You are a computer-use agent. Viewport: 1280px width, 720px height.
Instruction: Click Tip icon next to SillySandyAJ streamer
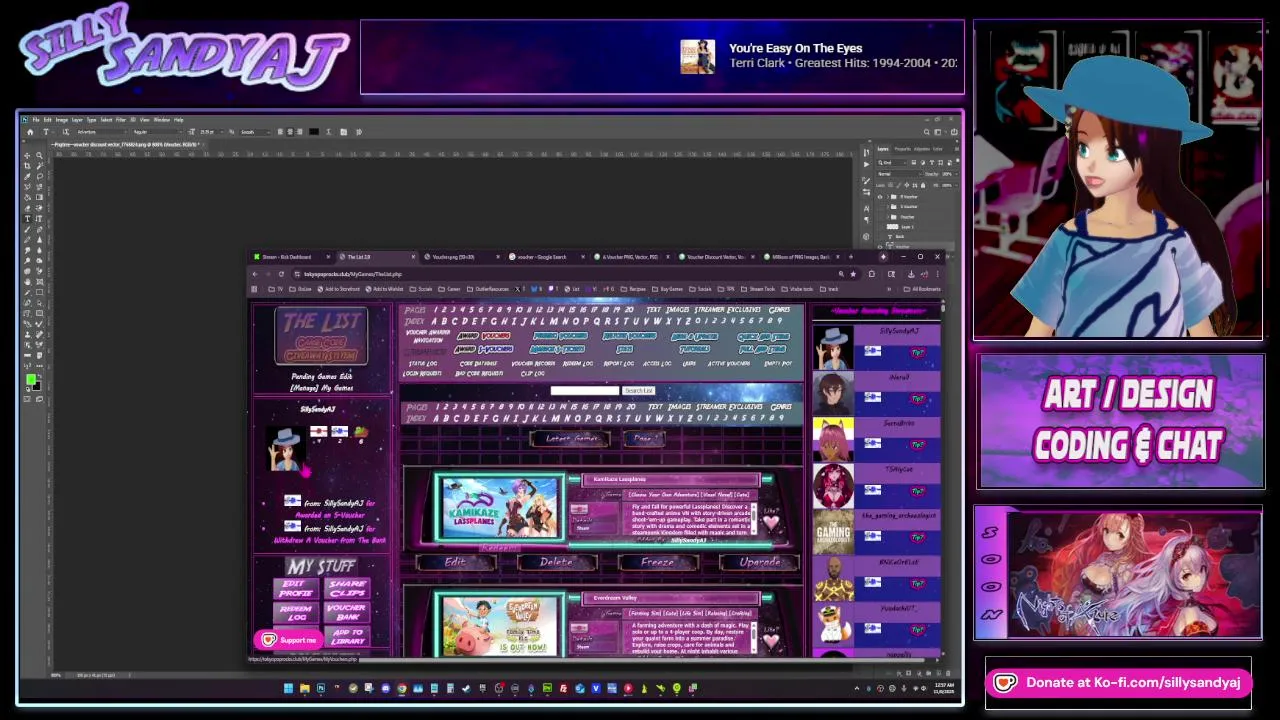tap(918, 352)
